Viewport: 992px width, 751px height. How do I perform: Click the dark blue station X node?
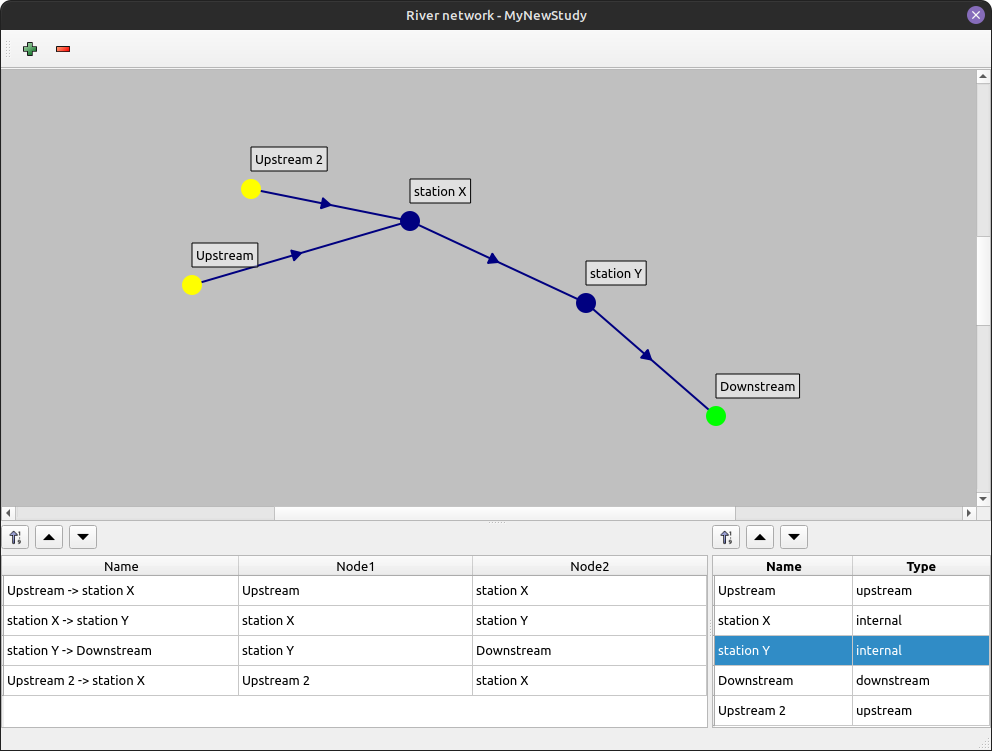tap(410, 221)
